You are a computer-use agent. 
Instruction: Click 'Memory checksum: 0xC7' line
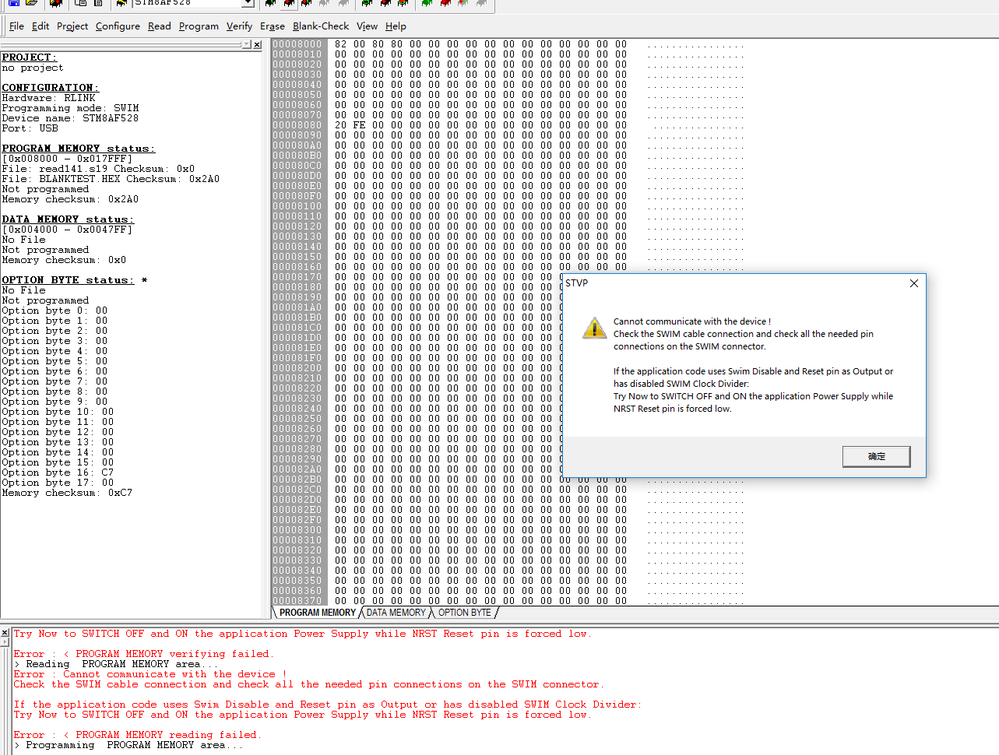[67, 493]
